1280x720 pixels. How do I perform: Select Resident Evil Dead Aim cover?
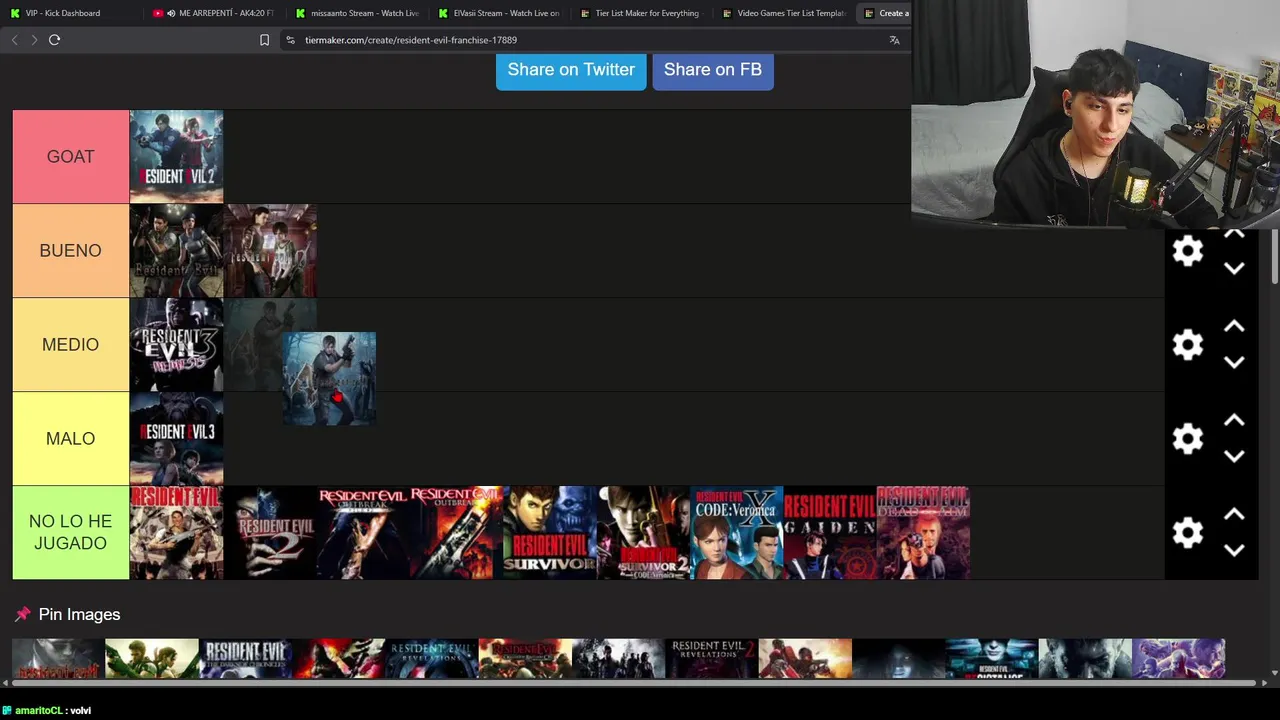pos(923,533)
